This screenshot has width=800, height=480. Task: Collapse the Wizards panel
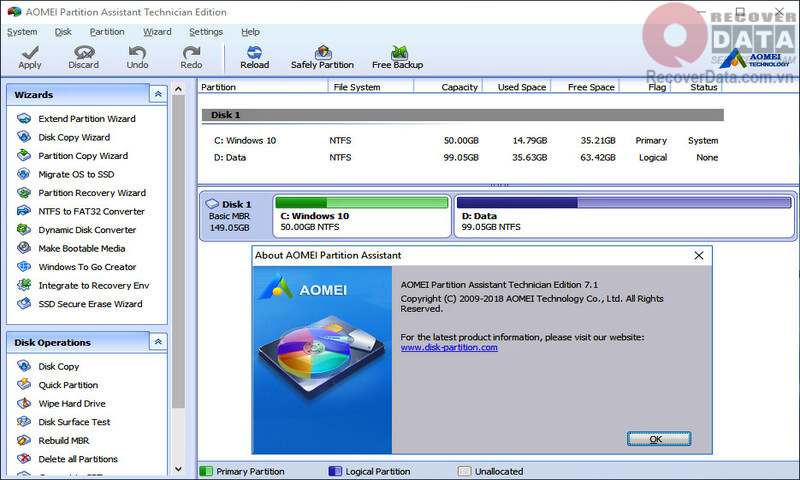tap(158, 94)
